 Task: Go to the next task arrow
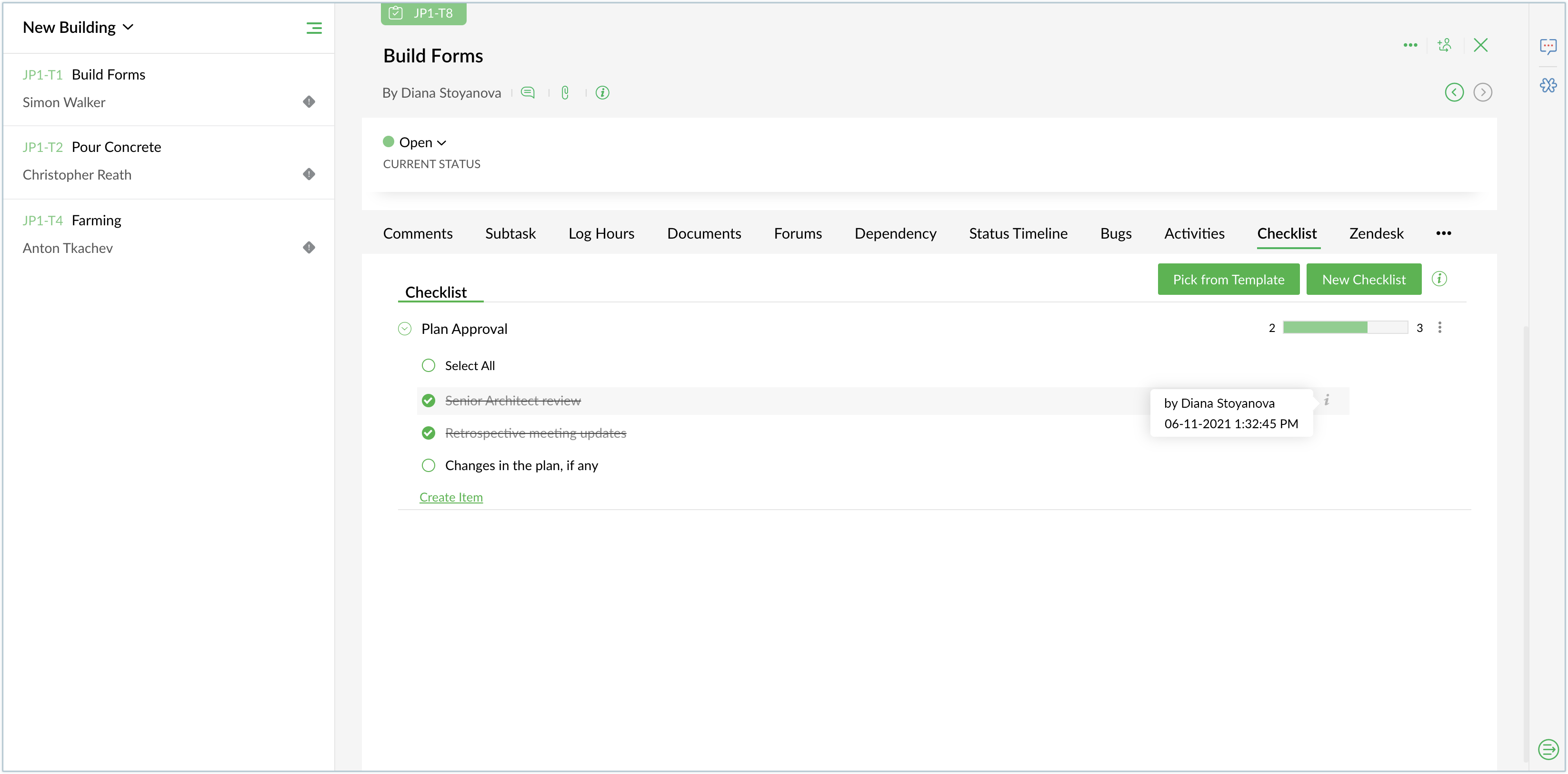click(x=1482, y=92)
